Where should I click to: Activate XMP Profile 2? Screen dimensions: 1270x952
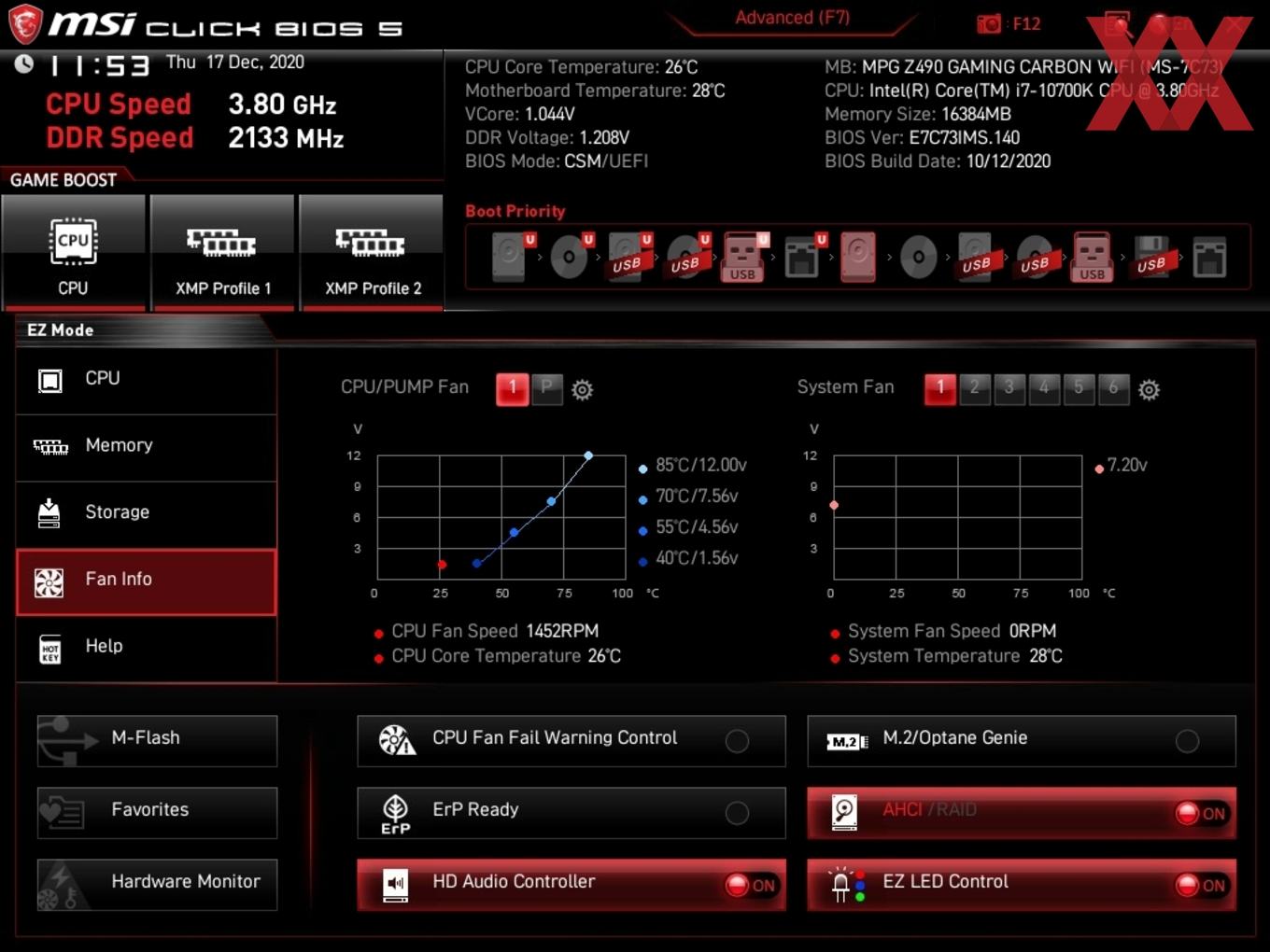[372, 252]
